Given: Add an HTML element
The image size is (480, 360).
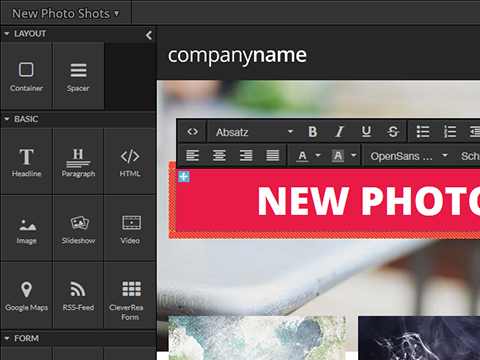Looking at the screenshot, I should (130, 161).
